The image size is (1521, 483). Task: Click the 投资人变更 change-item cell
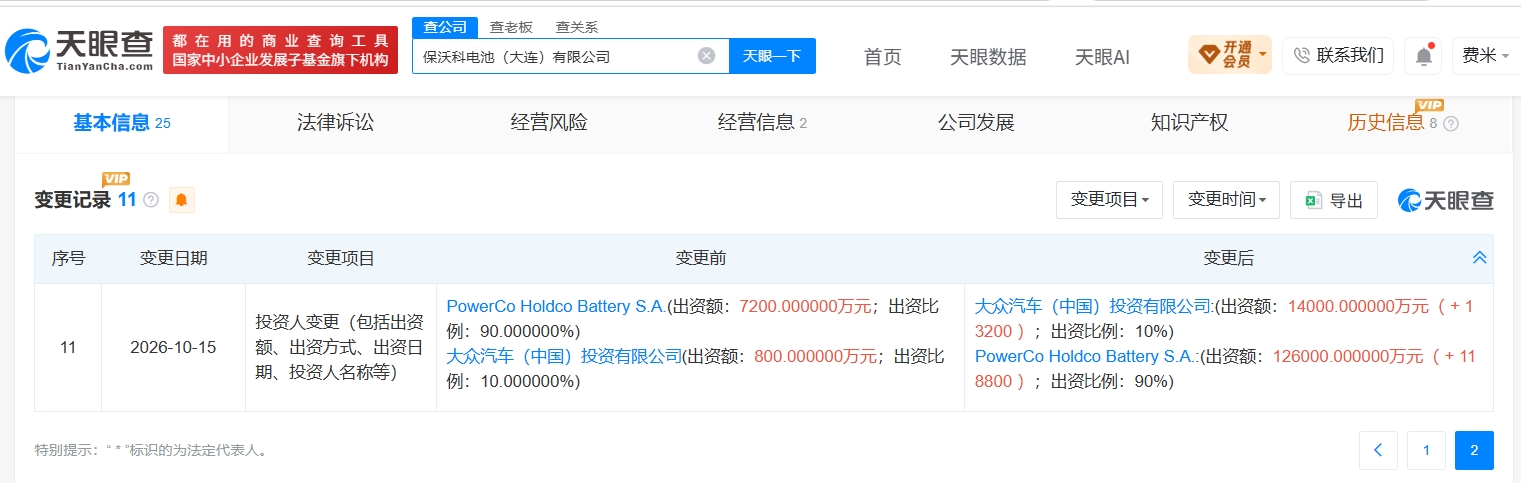click(x=341, y=347)
